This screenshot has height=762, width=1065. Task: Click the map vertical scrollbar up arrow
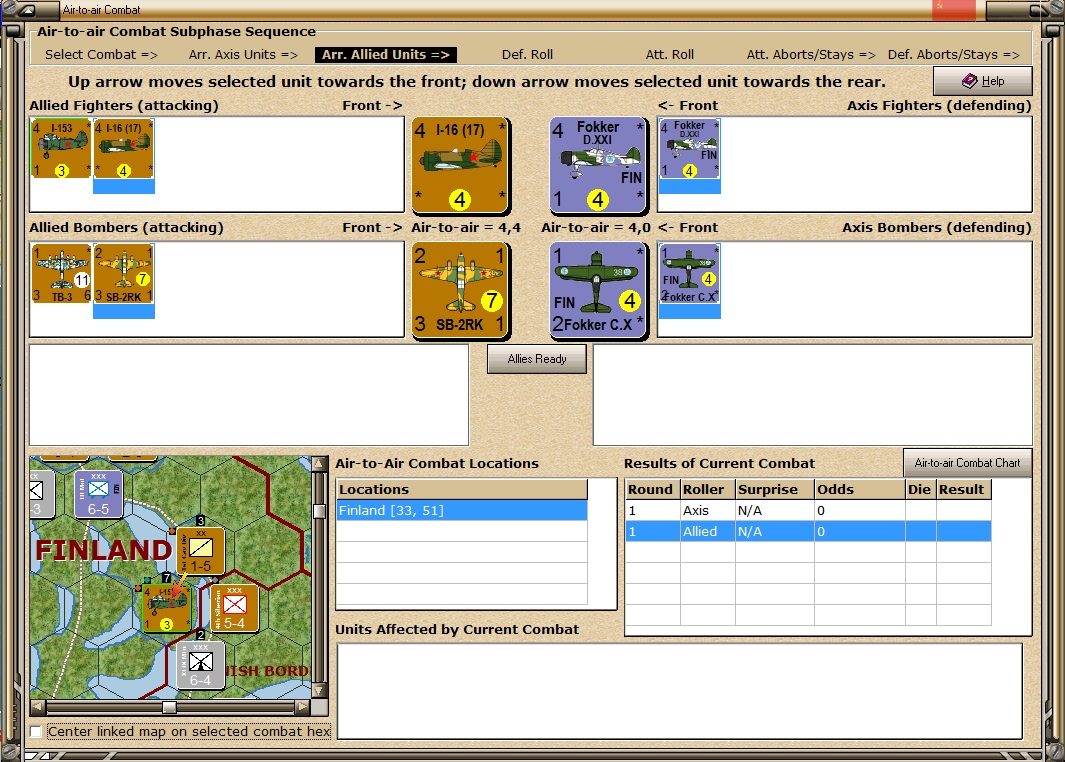(x=319, y=464)
